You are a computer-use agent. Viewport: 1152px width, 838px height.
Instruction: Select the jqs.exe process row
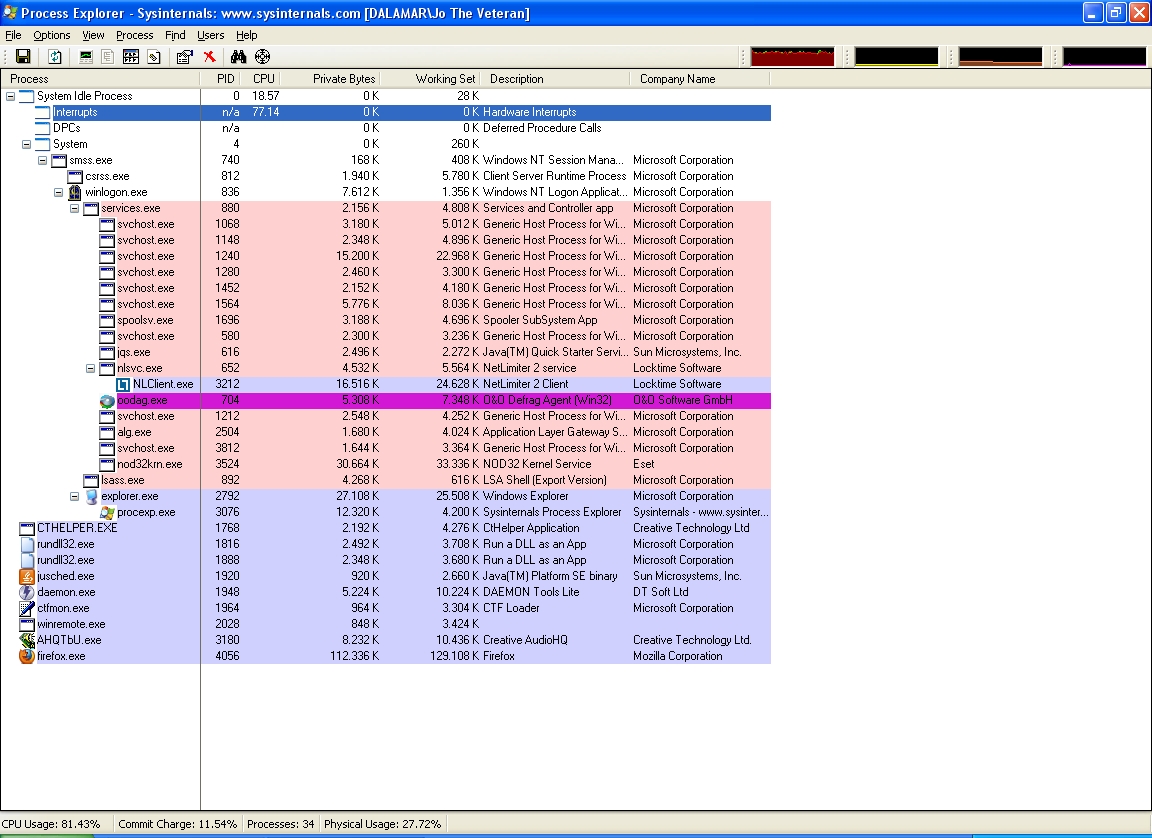(x=386, y=353)
